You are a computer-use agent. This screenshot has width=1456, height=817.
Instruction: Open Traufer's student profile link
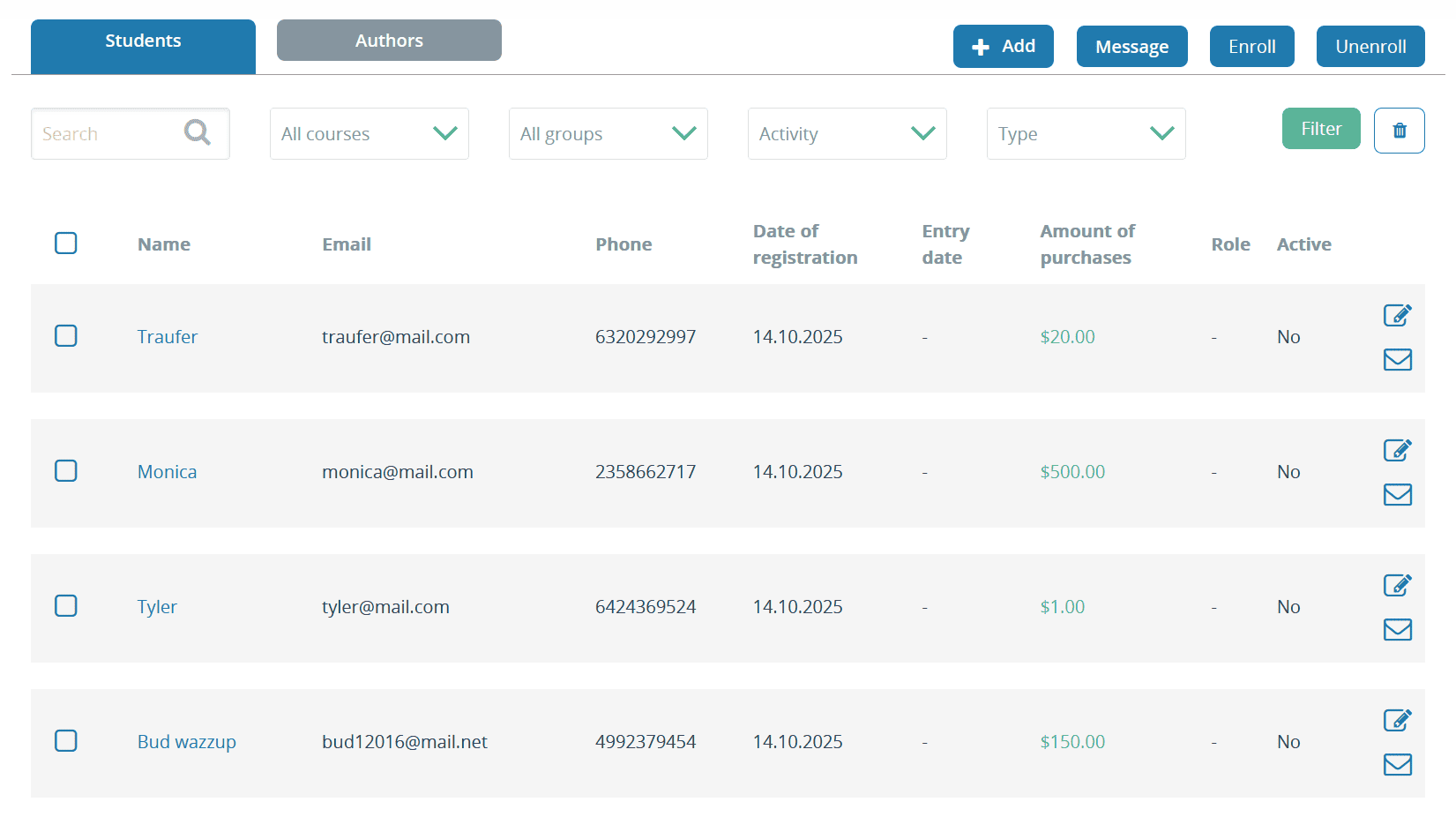tap(167, 336)
